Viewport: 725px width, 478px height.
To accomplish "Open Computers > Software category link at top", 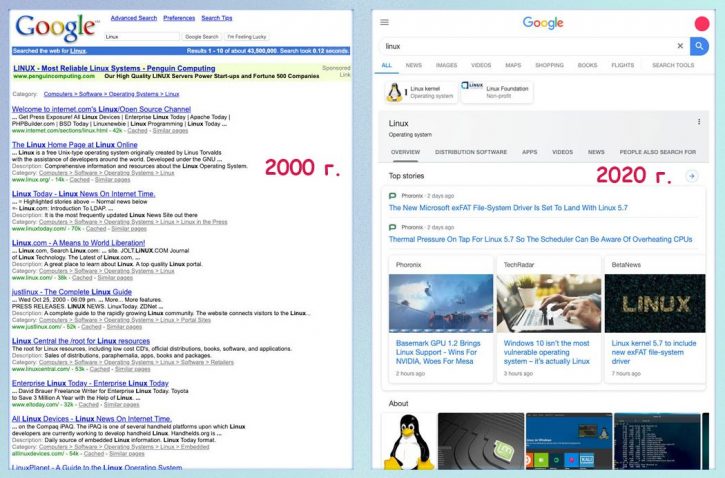I will [111, 94].
